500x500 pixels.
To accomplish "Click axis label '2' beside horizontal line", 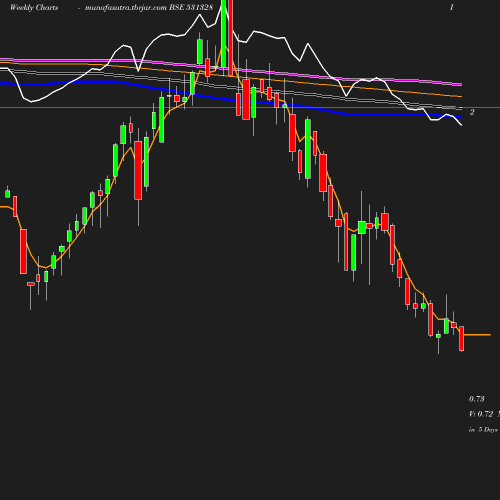I will (472, 112).
